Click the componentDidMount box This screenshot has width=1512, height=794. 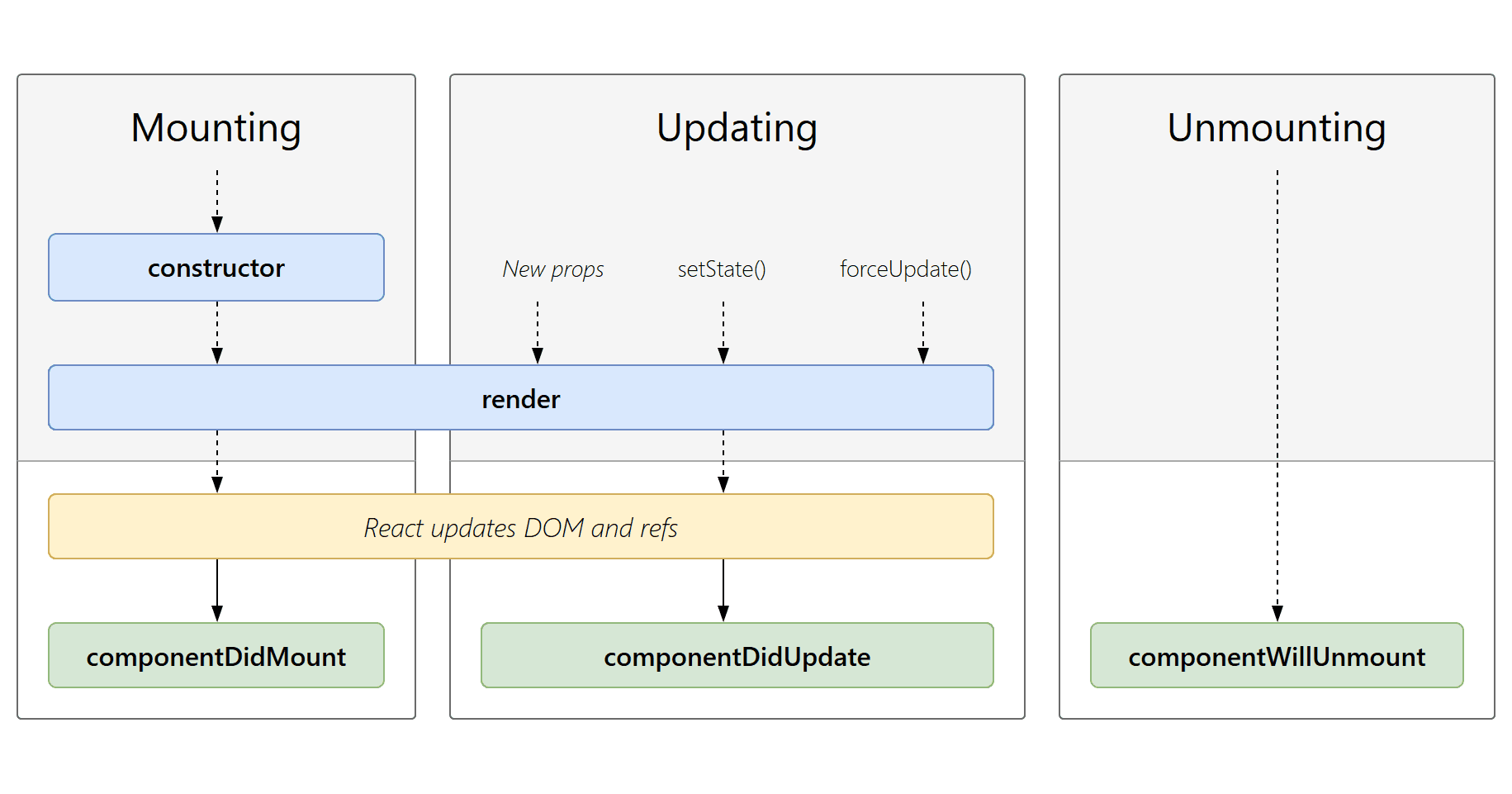tap(216, 655)
